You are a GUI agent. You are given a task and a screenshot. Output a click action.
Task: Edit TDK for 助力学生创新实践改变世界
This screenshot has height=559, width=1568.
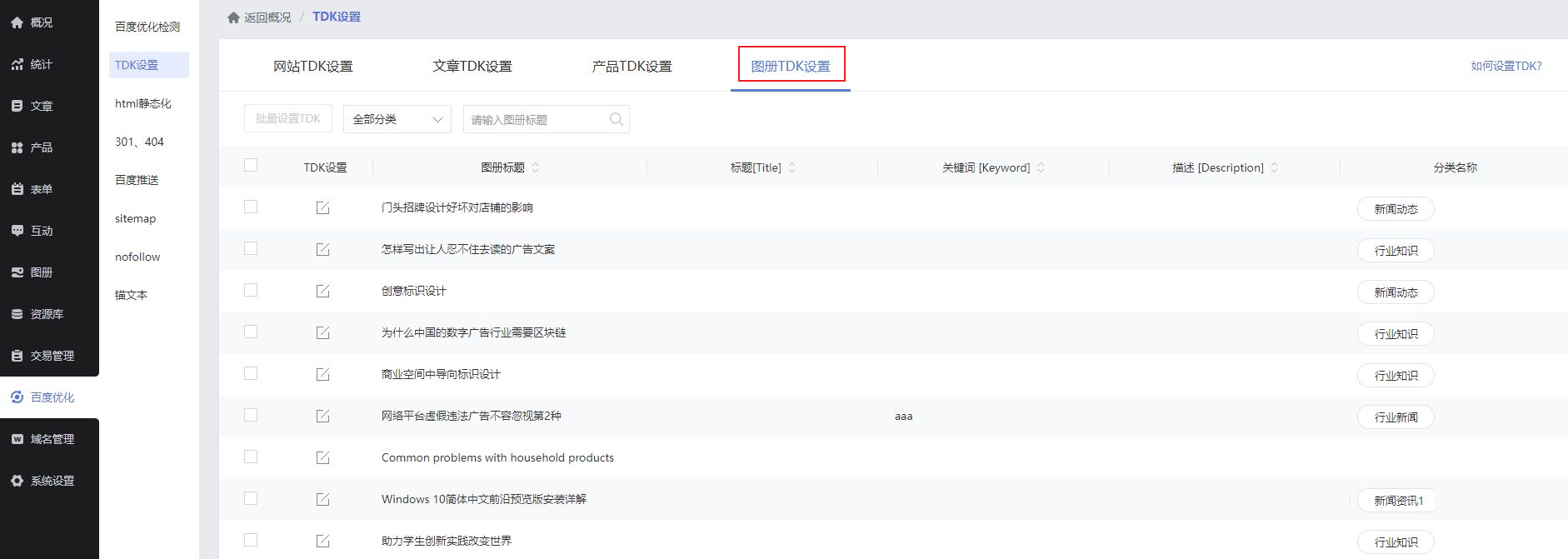coord(323,541)
